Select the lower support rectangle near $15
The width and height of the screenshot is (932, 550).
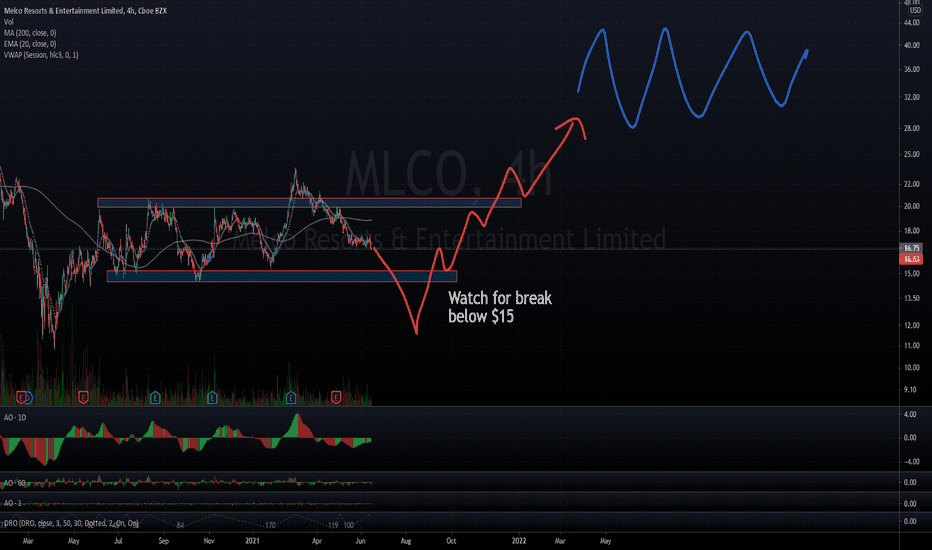pyautogui.click(x=282, y=276)
